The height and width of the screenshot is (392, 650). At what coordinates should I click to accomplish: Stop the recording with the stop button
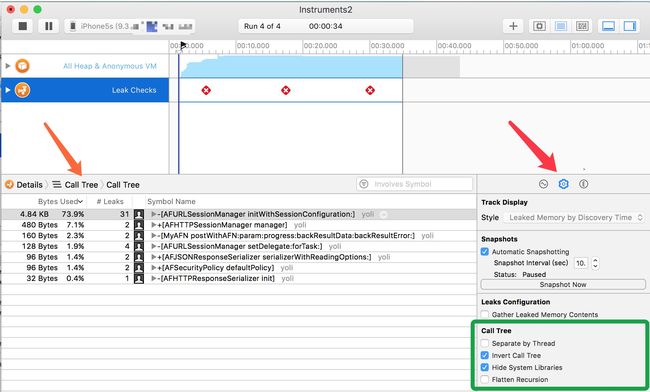pyautogui.click(x=23, y=26)
